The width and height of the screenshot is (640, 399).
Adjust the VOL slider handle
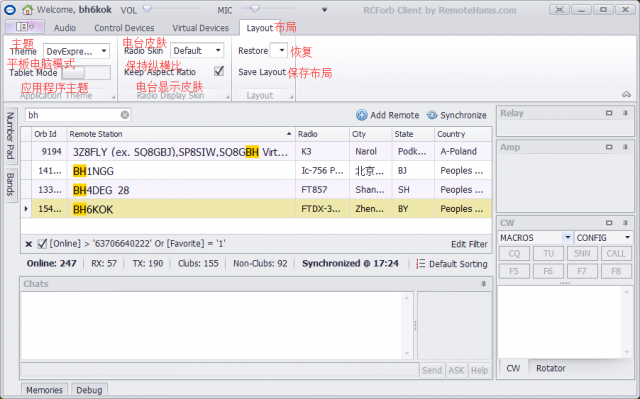pos(147,9)
